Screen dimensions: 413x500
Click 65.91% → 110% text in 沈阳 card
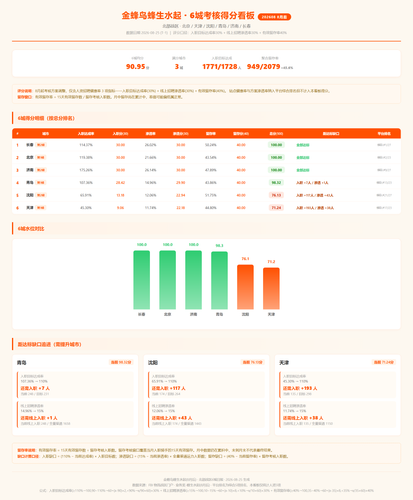point(164,381)
